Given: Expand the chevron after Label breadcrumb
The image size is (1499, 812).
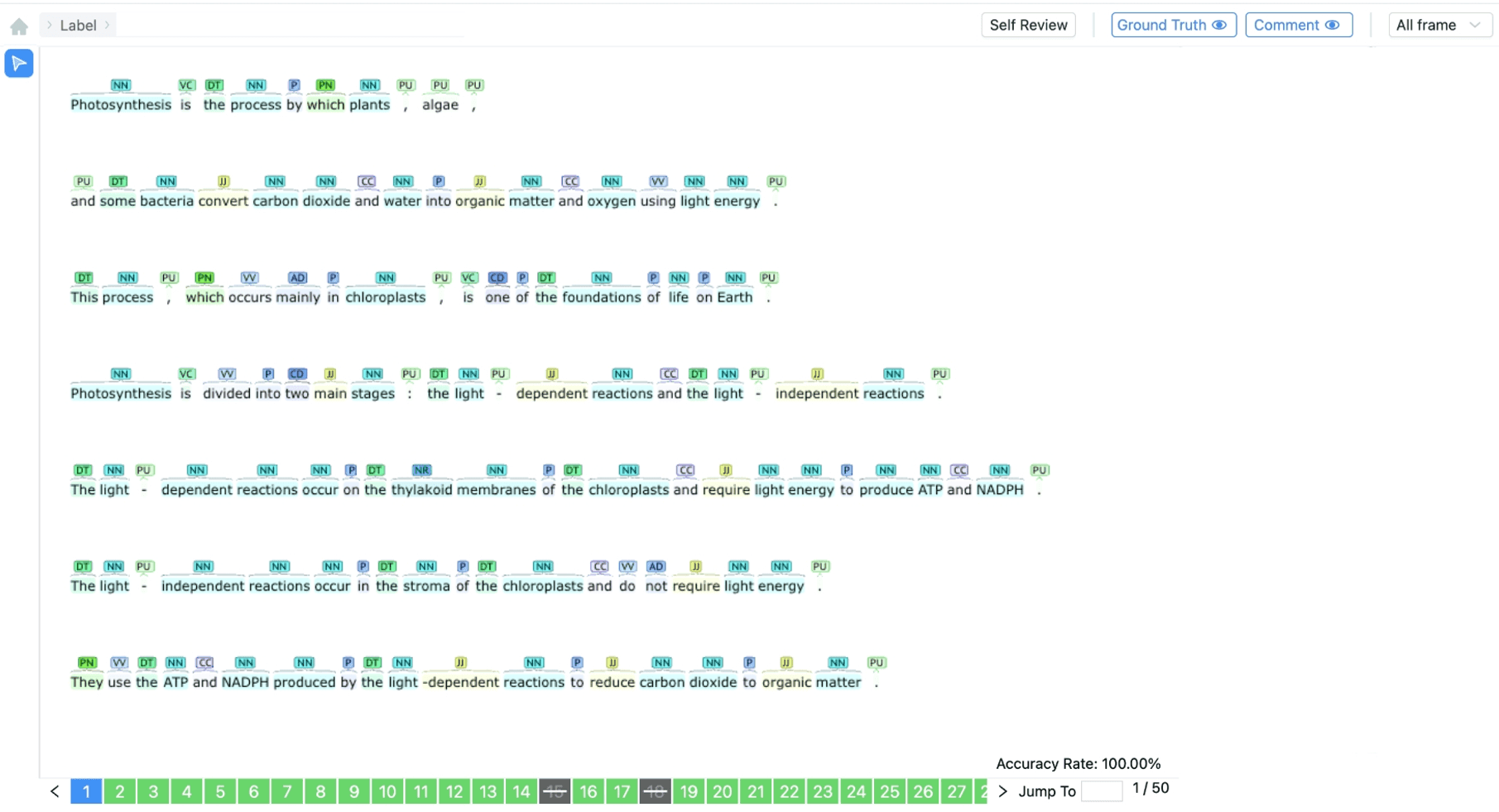Looking at the screenshot, I should (x=107, y=26).
